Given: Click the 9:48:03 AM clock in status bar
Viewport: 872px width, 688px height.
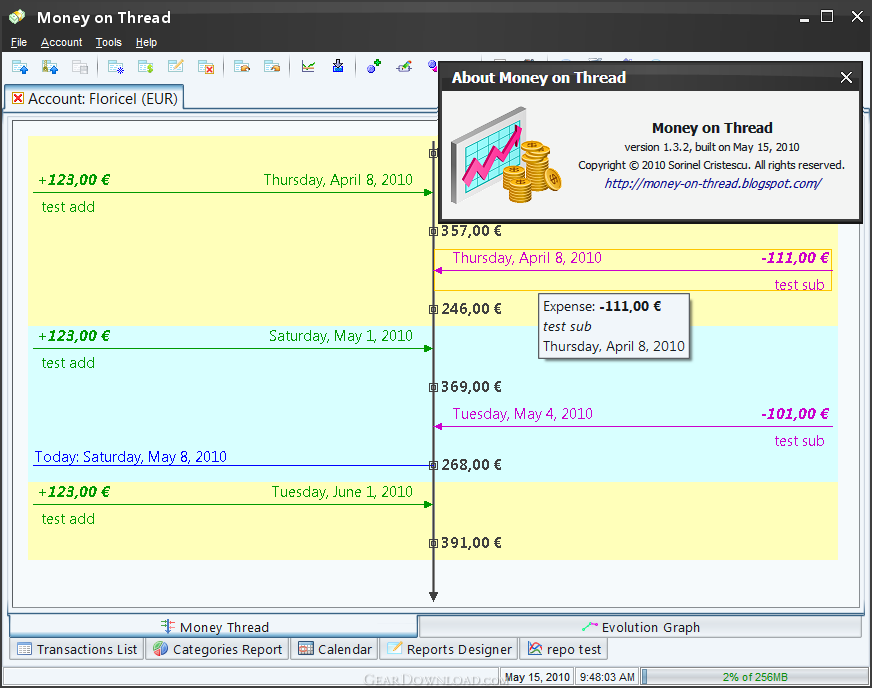Looking at the screenshot, I should [x=607, y=677].
